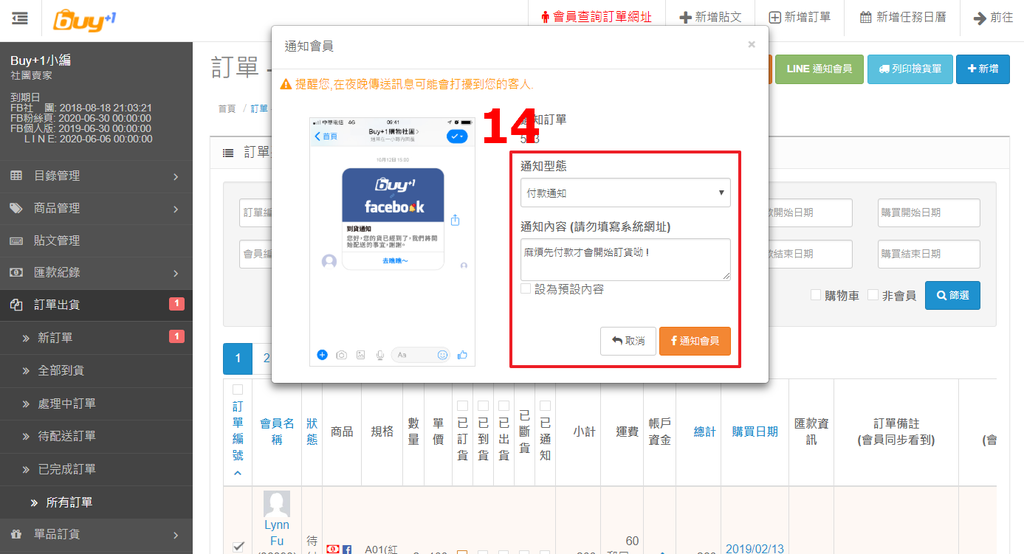Go to page 1 in pagination

coord(238,358)
